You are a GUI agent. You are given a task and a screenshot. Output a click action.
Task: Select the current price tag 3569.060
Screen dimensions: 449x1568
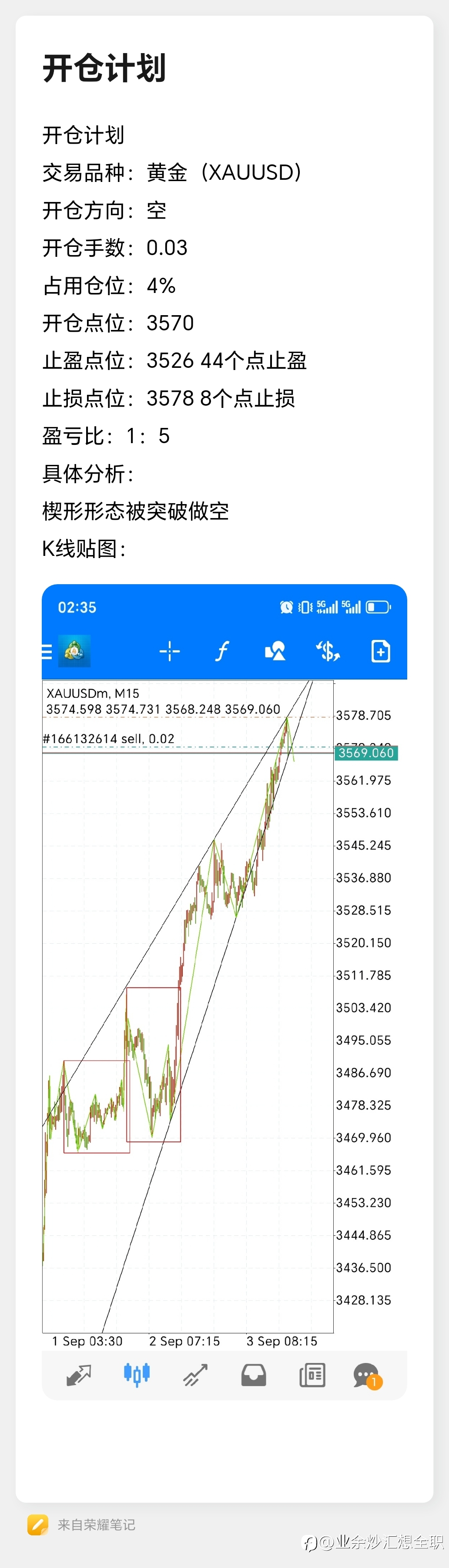point(366,753)
